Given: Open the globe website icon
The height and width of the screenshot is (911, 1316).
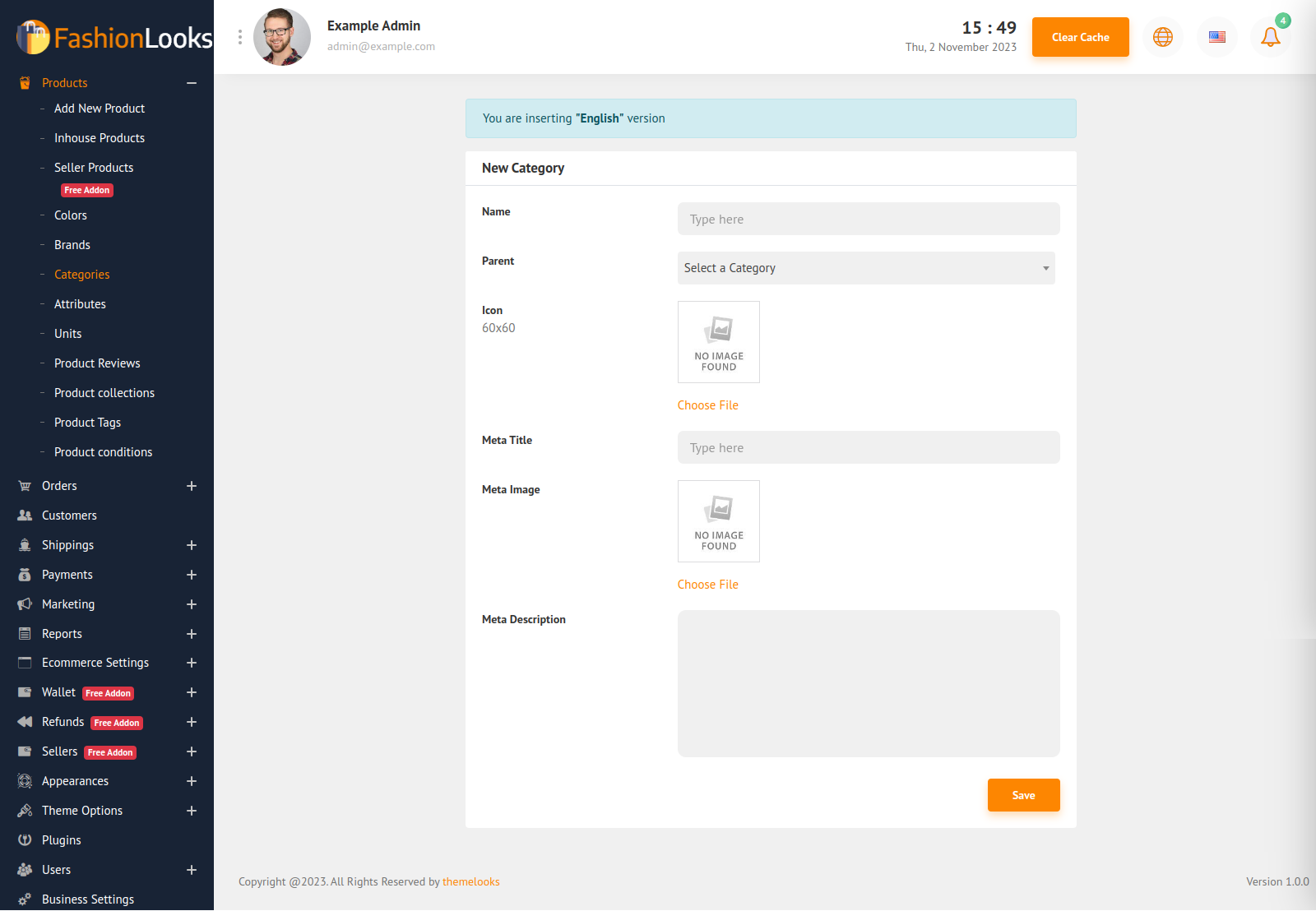Looking at the screenshot, I should coord(1162,37).
